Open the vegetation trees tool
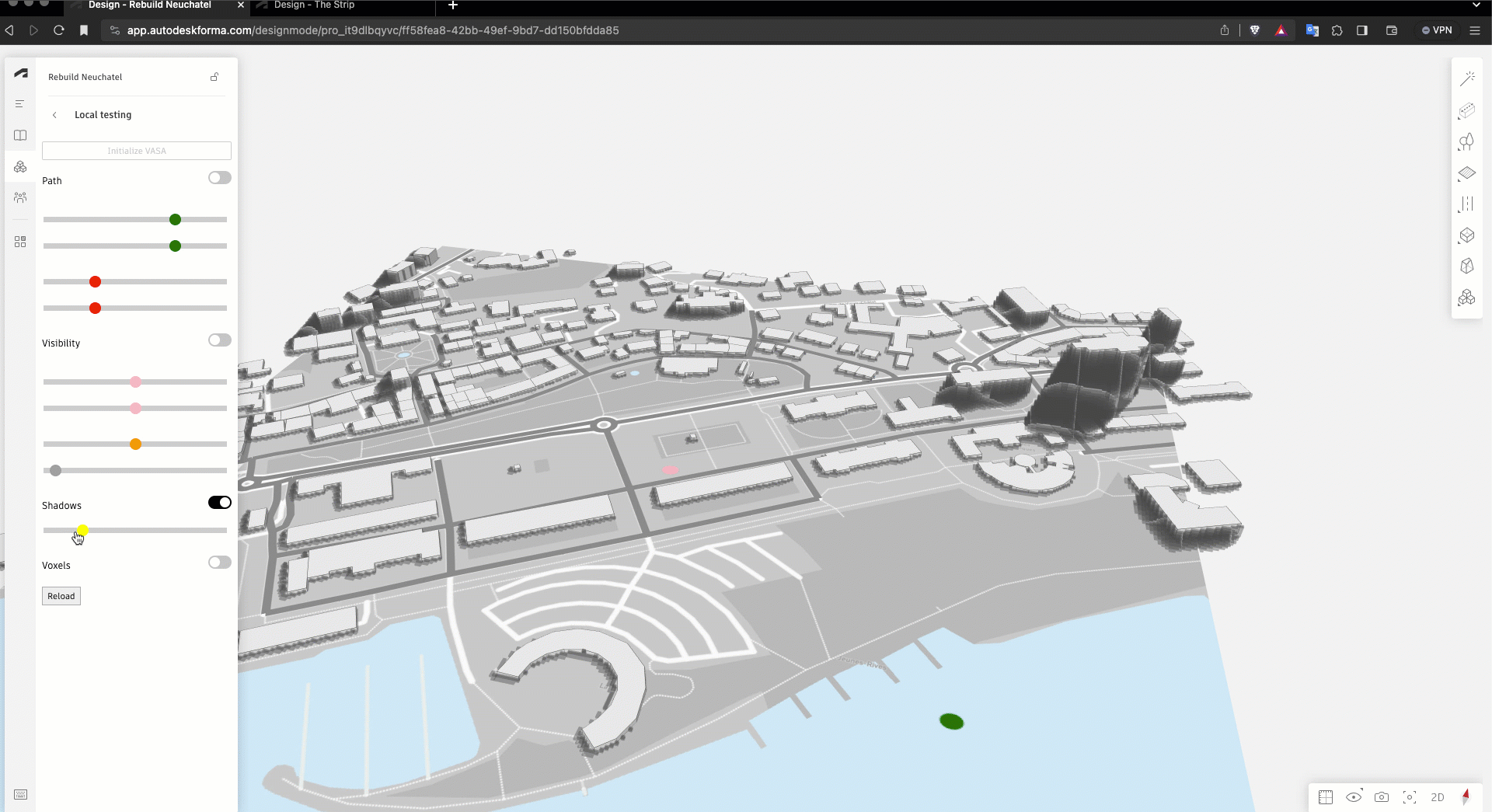Viewport: 1492px width, 812px height. [1466, 141]
